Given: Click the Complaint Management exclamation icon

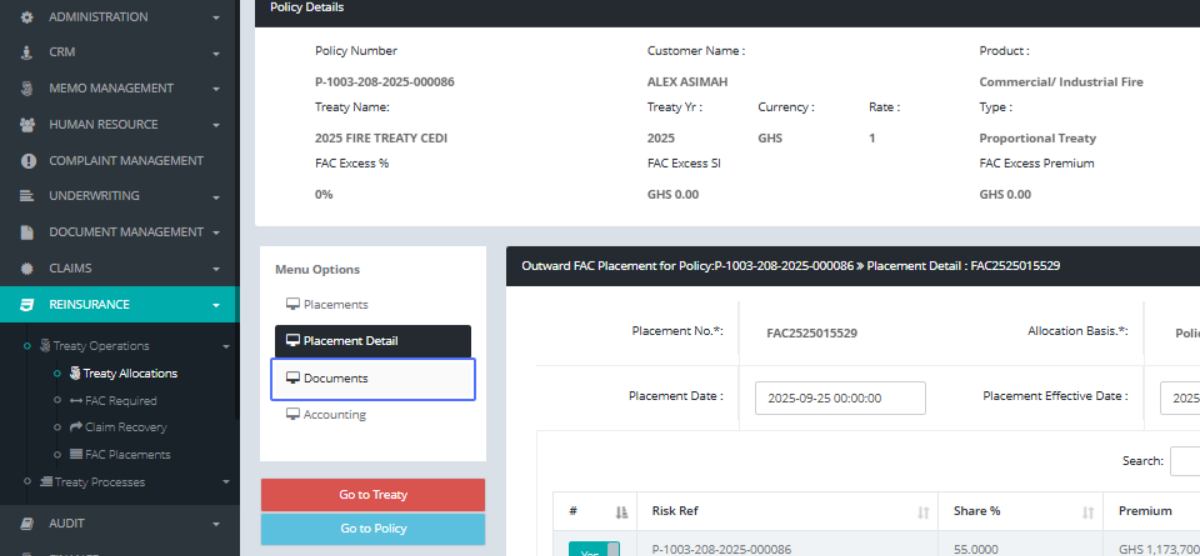Looking at the screenshot, I should pyautogui.click(x=27, y=161).
